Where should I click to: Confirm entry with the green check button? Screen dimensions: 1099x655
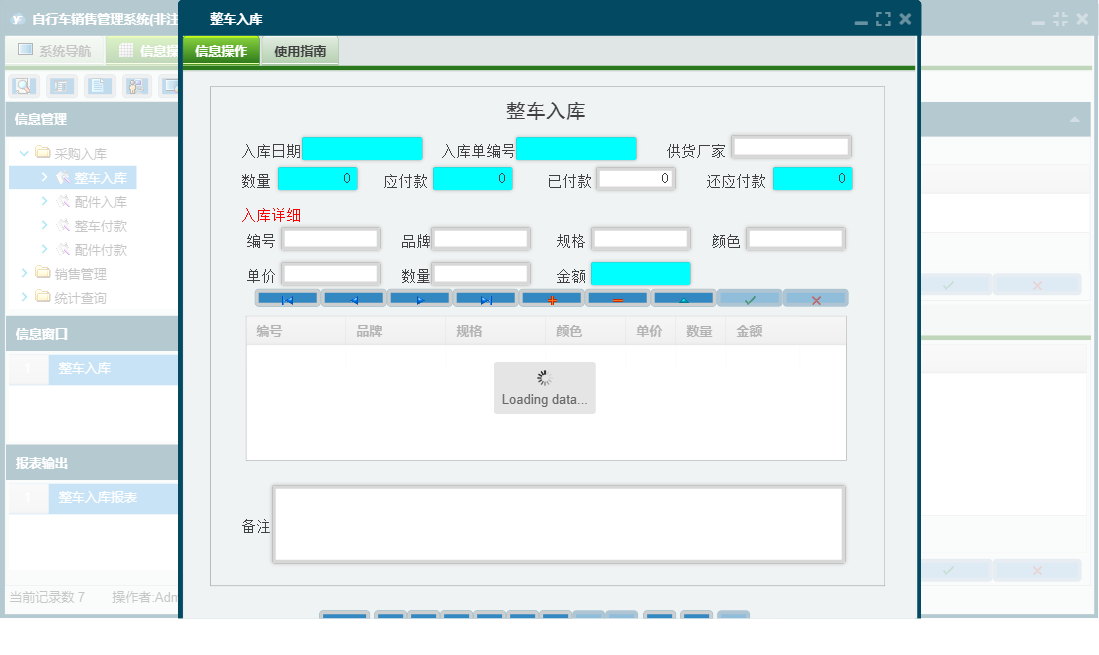coord(749,297)
